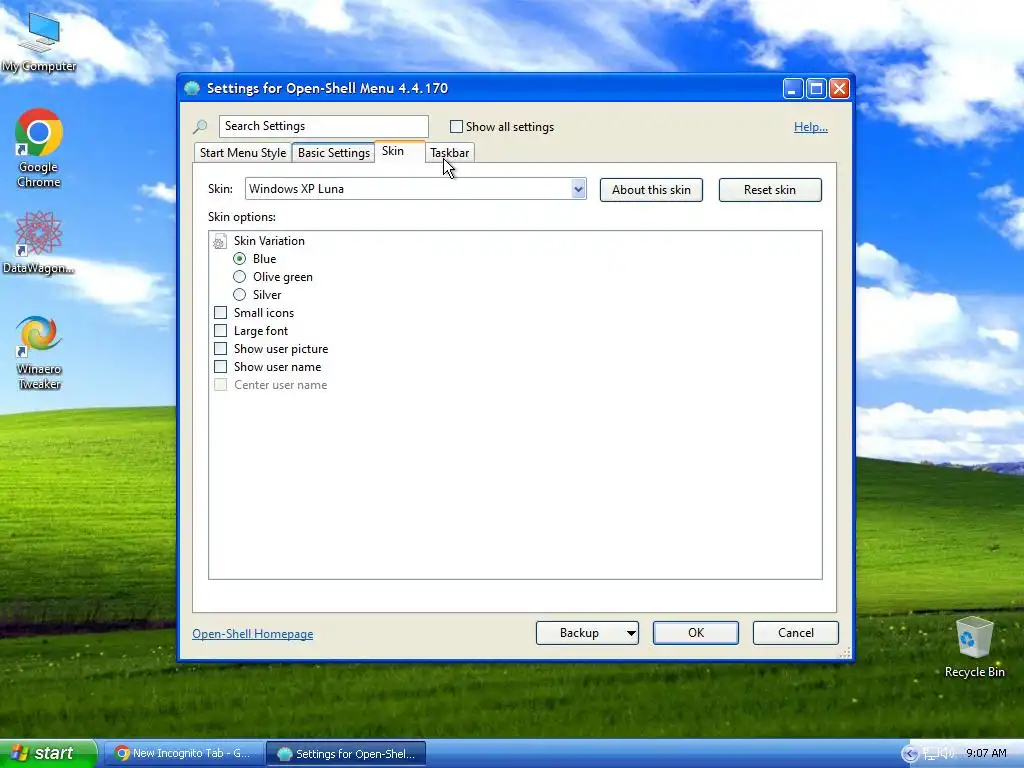Click the 9:07 AM clock
This screenshot has height=768, width=1024.
point(986,754)
